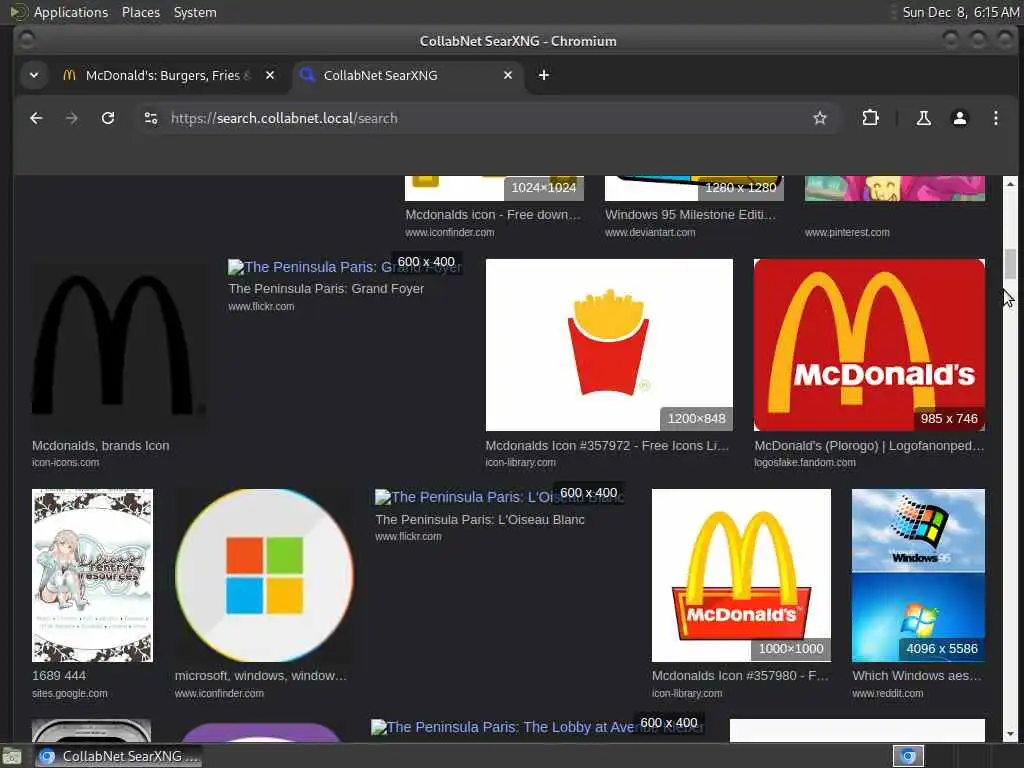The height and width of the screenshot is (768, 1024).
Task: View site information icon in address bar
Action: click(151, 118)
